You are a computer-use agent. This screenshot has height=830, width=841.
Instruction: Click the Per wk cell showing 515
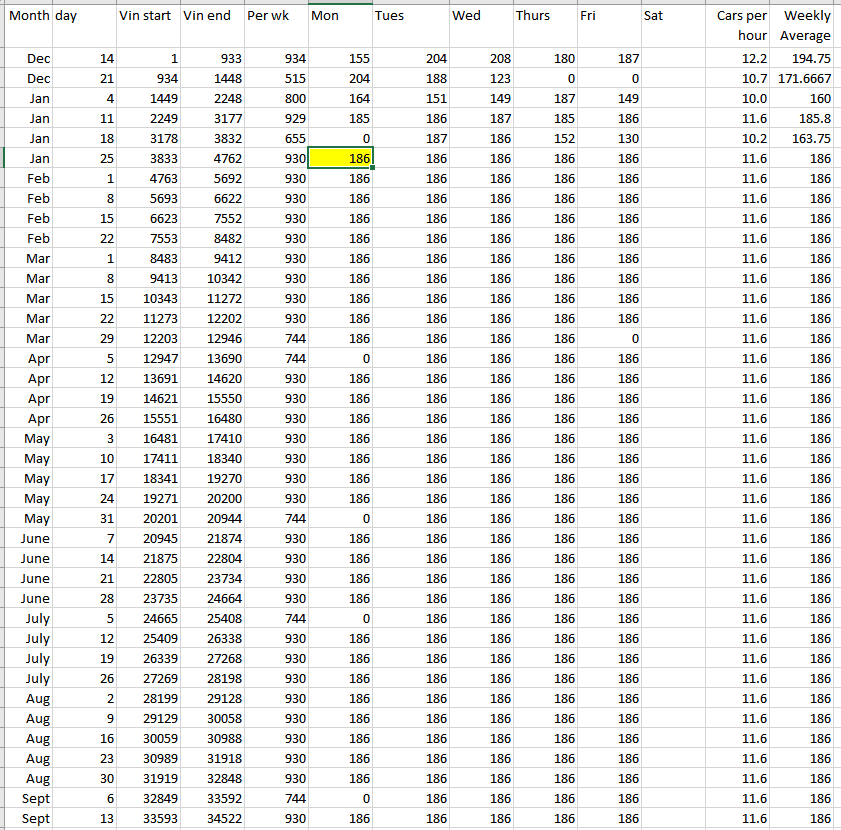pos(275,79)
